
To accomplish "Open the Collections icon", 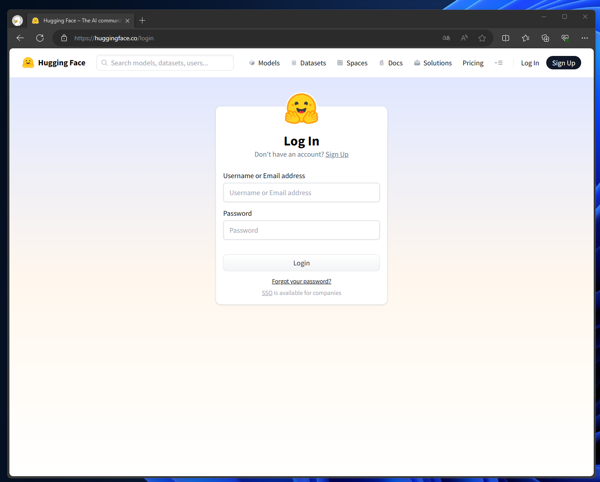I will click(545, 38).
